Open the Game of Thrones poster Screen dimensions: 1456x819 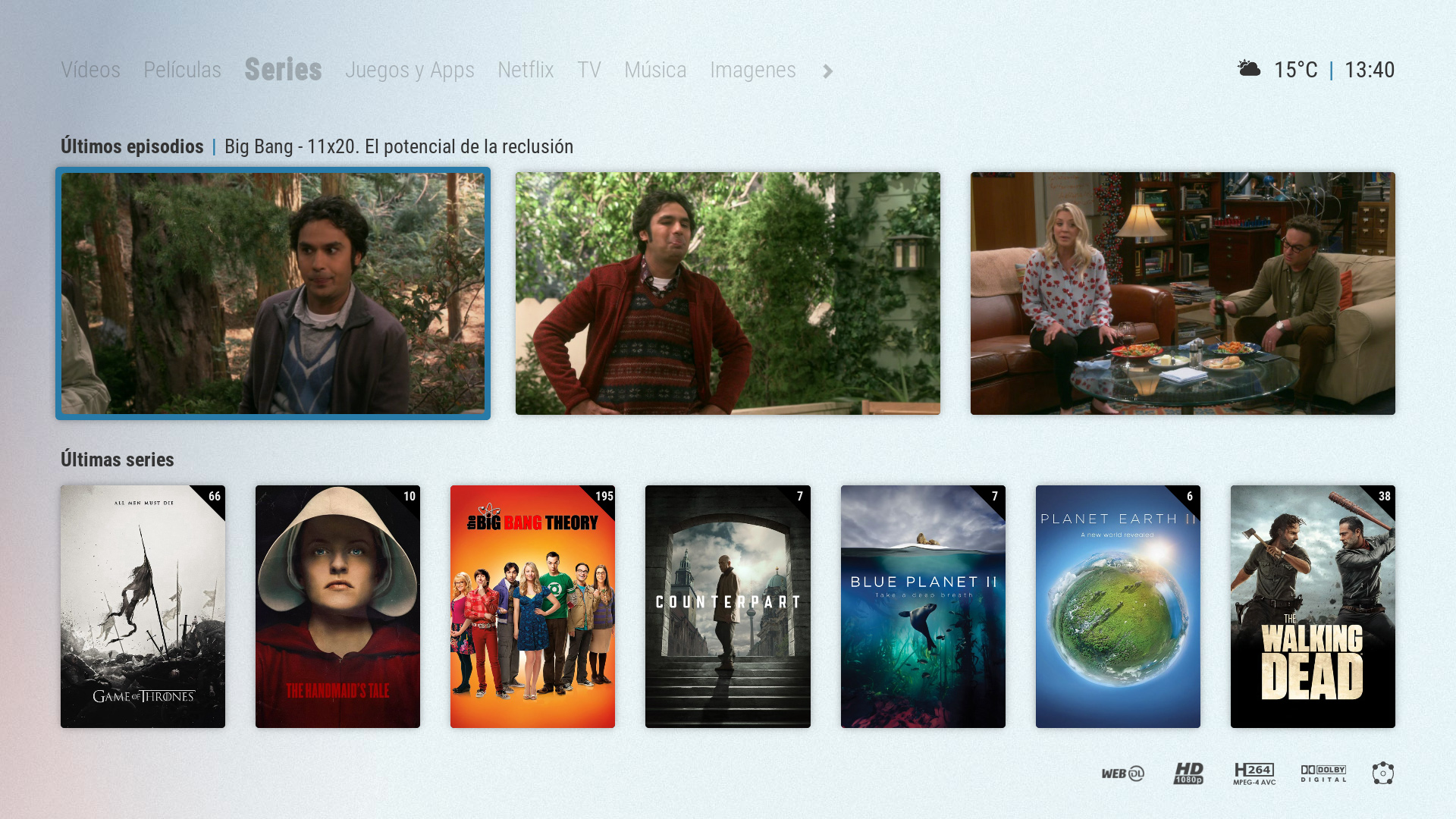point(143,607)
